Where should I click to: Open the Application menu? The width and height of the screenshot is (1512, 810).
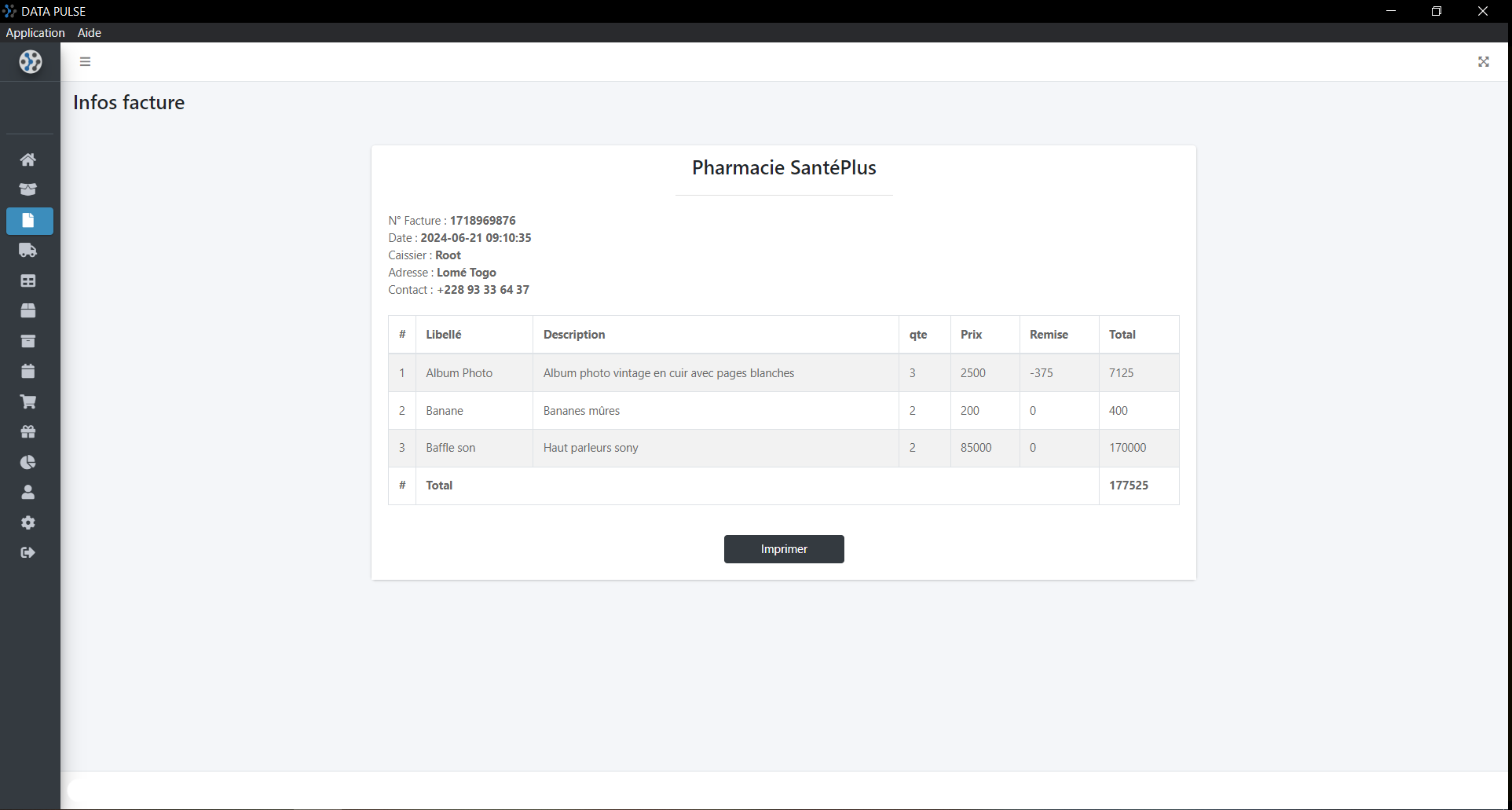35,32
